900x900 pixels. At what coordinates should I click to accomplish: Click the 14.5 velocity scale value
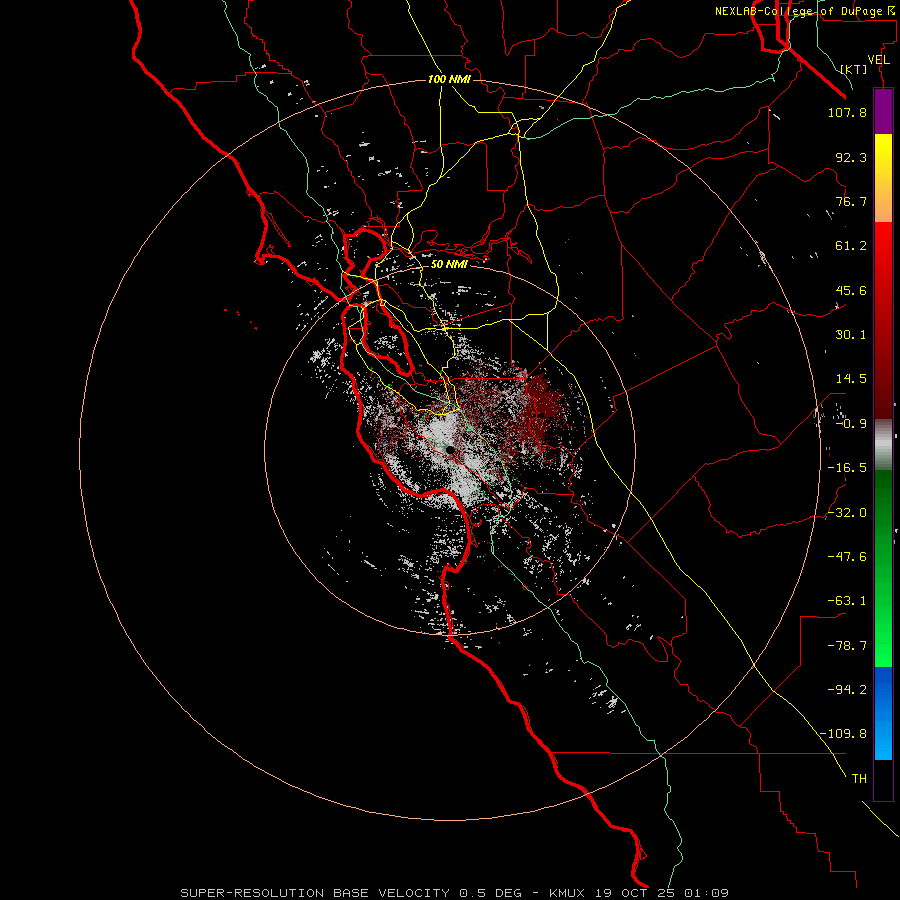coord(851,379)
